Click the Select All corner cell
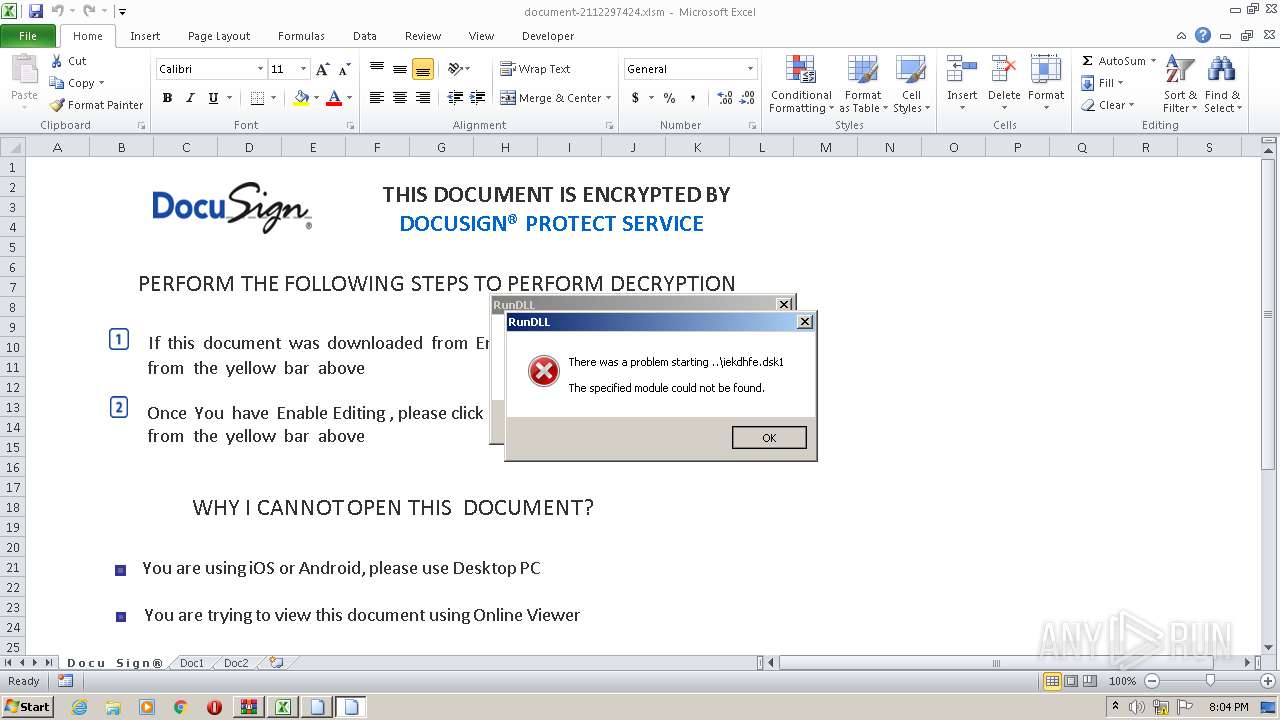The height and width of the screenshot is (720, 1280). 13,147
